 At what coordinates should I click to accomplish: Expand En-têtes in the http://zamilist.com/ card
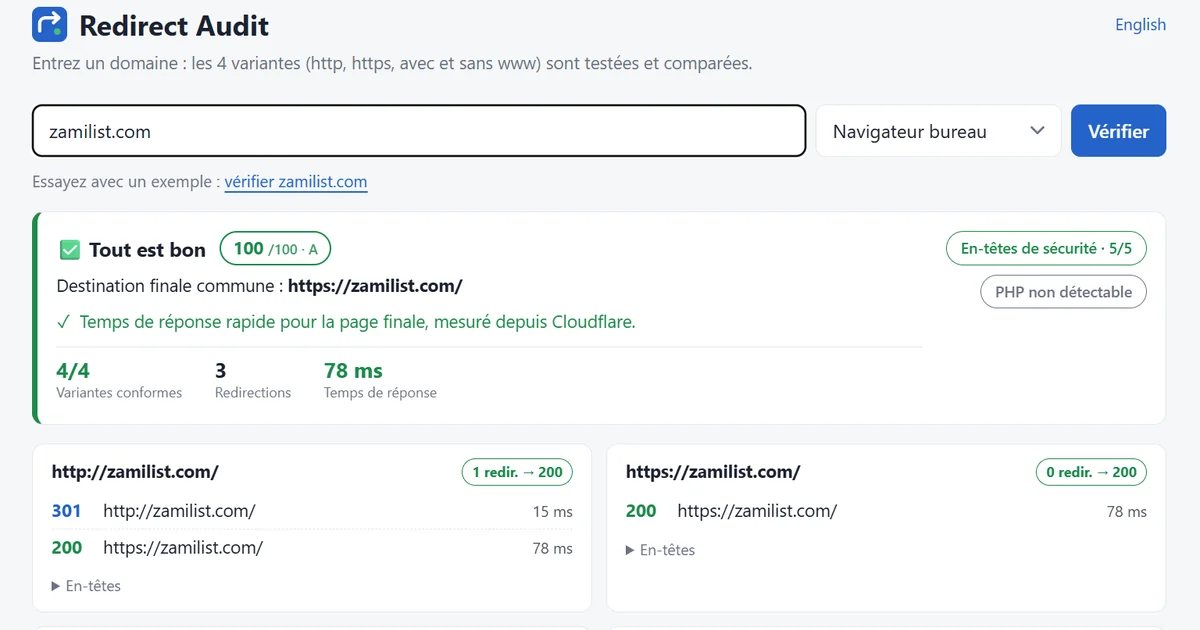86,586
